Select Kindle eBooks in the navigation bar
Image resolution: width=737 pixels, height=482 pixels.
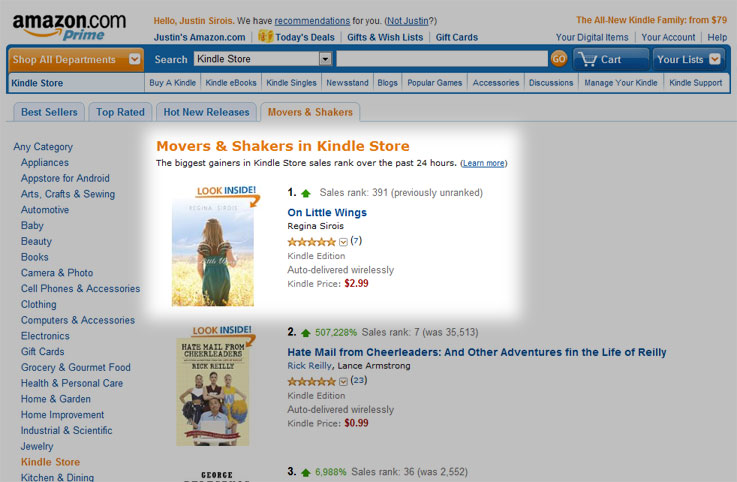pos(232,83)
